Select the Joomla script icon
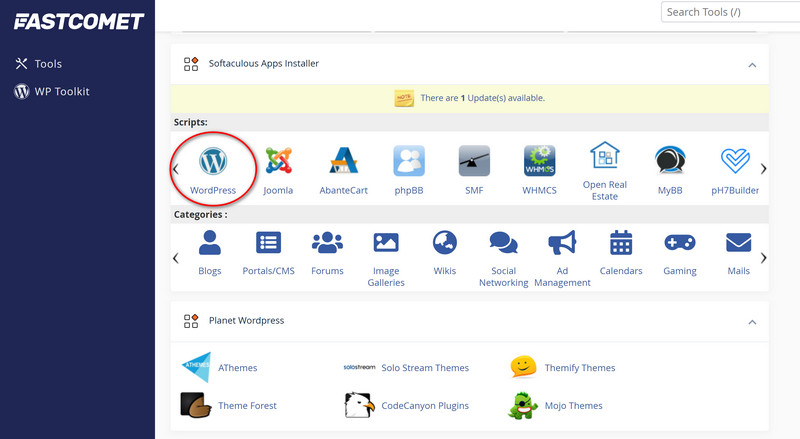Viewport: 800px width, 439px height. tap(278, 161)
